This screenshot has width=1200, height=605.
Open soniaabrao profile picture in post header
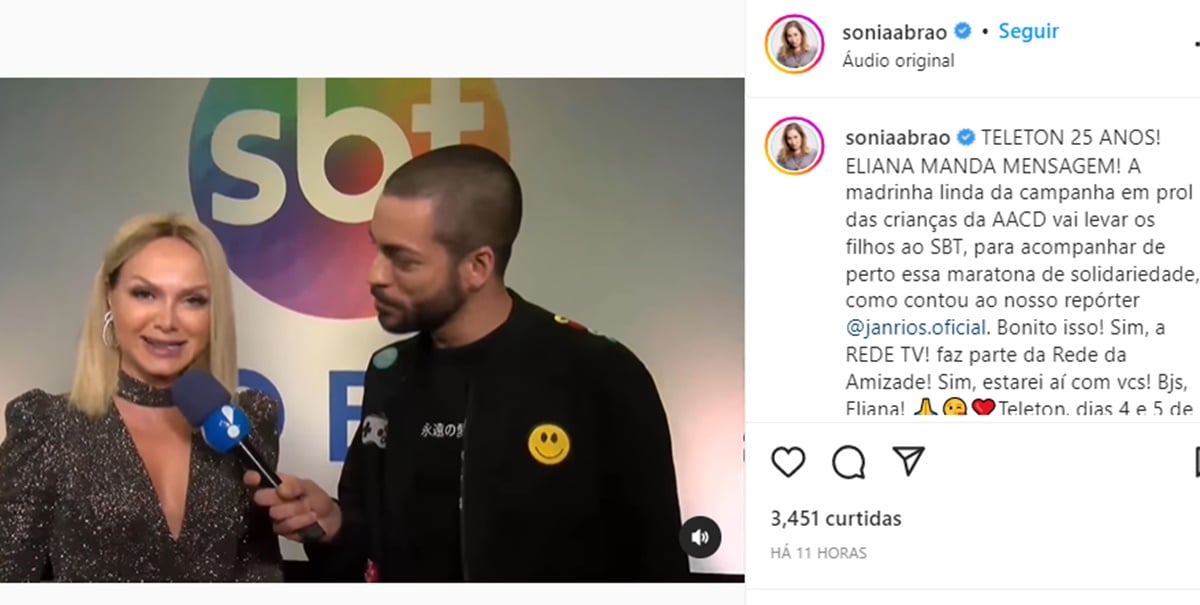(795, 44)
